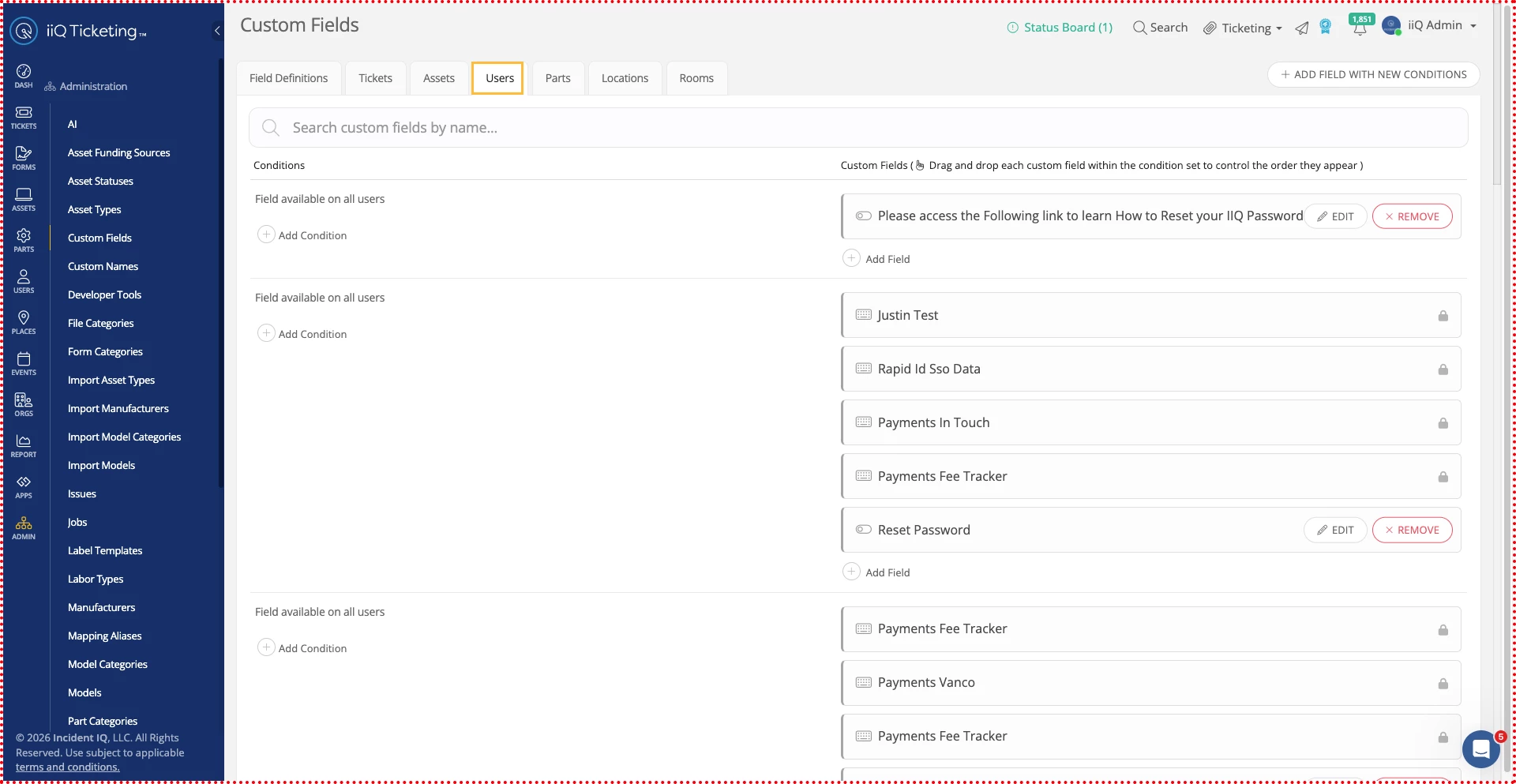Add Condition to the third condition set
The width and height of the screenshot is (1516, 784).
pos(302,647)
